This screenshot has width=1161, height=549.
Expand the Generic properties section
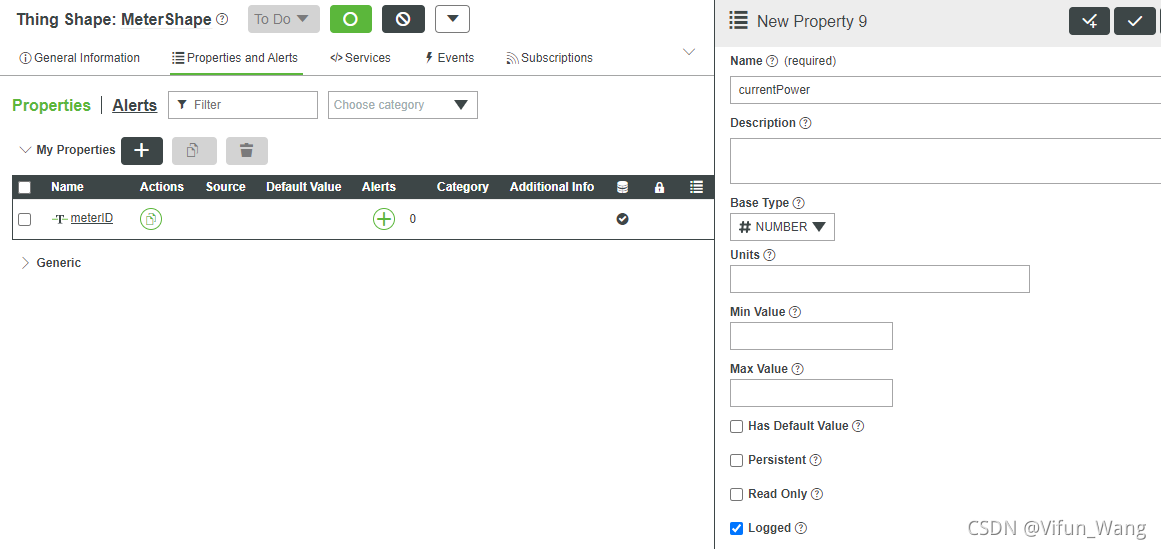click(25, 263)
